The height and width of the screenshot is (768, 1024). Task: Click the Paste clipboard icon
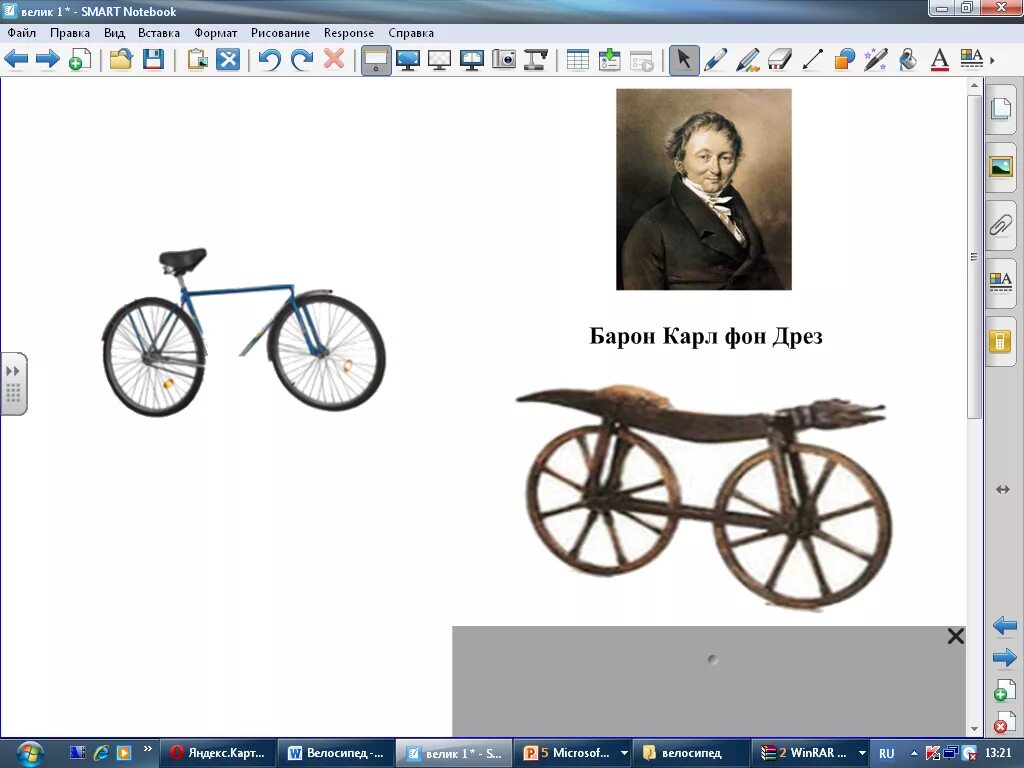click(x=197, y=59)
